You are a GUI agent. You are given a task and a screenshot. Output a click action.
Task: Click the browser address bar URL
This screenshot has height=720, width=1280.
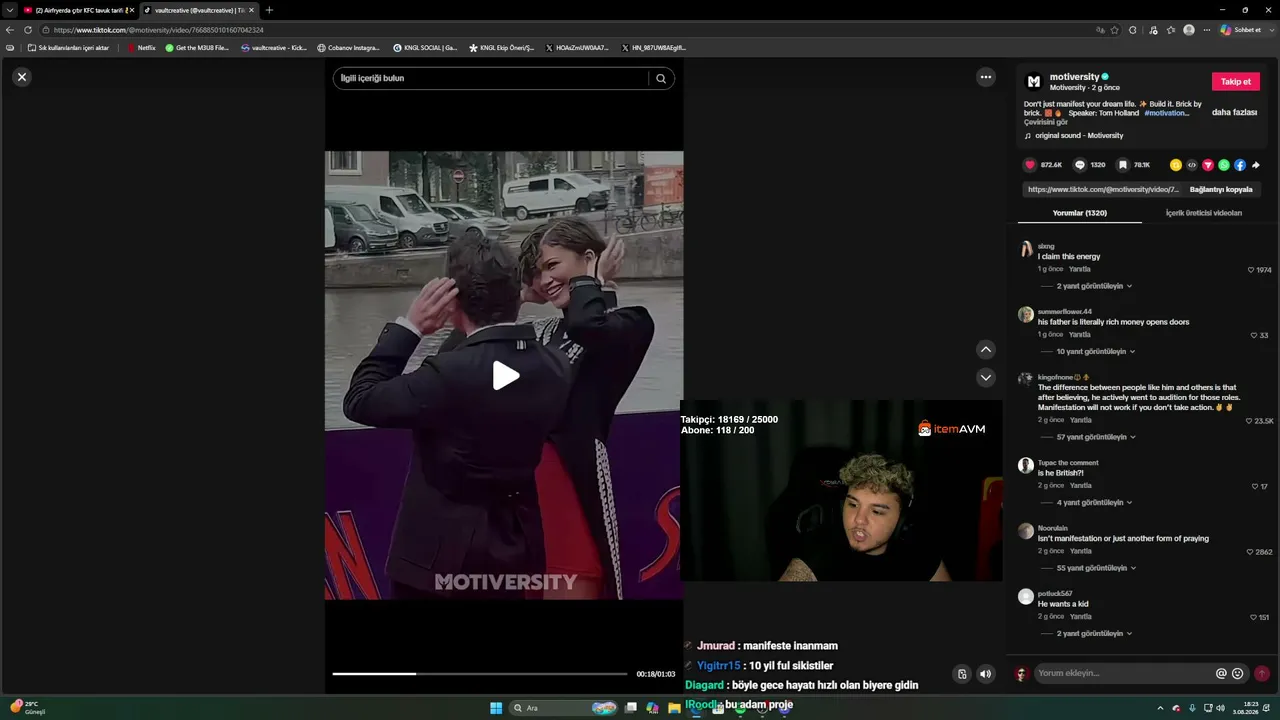(x=159, y=30)
